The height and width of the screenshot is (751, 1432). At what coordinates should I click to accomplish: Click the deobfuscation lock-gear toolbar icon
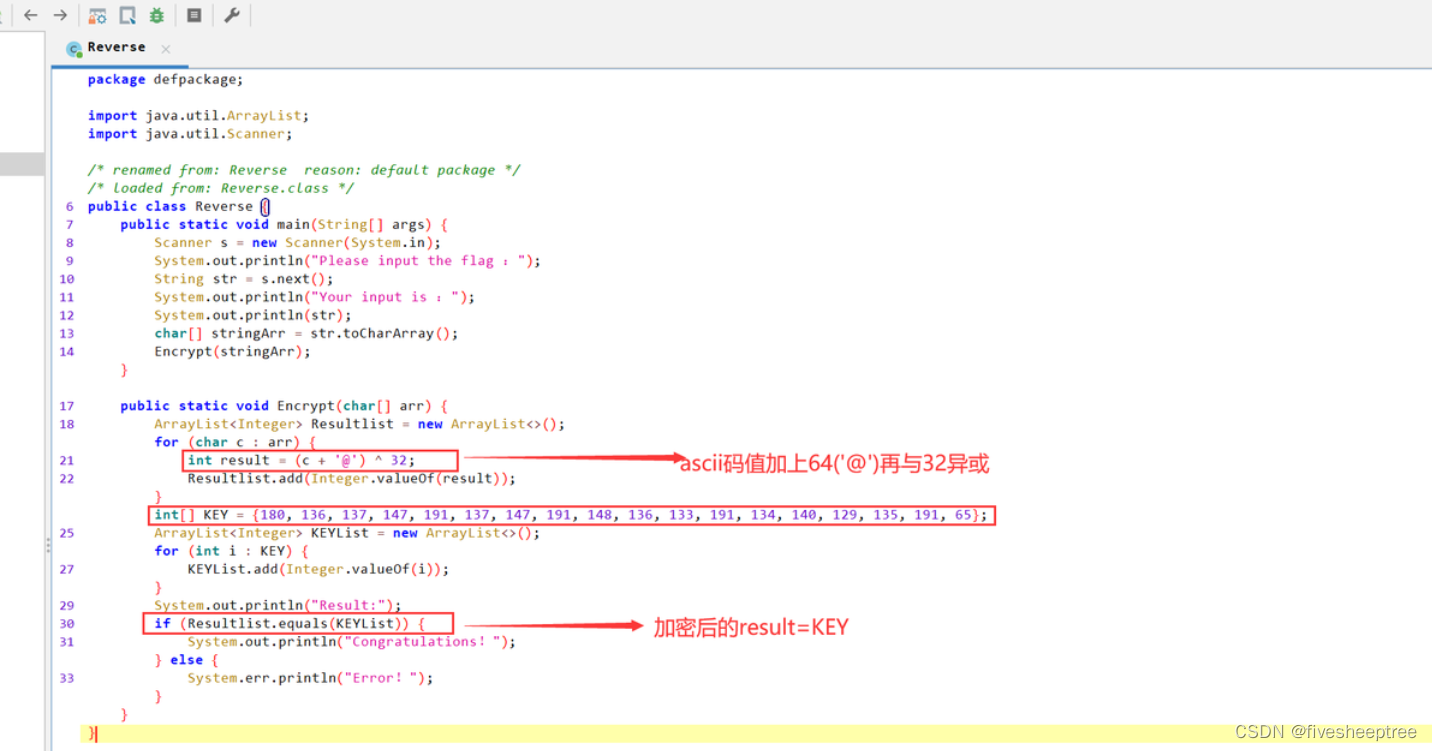pos(97,15)
